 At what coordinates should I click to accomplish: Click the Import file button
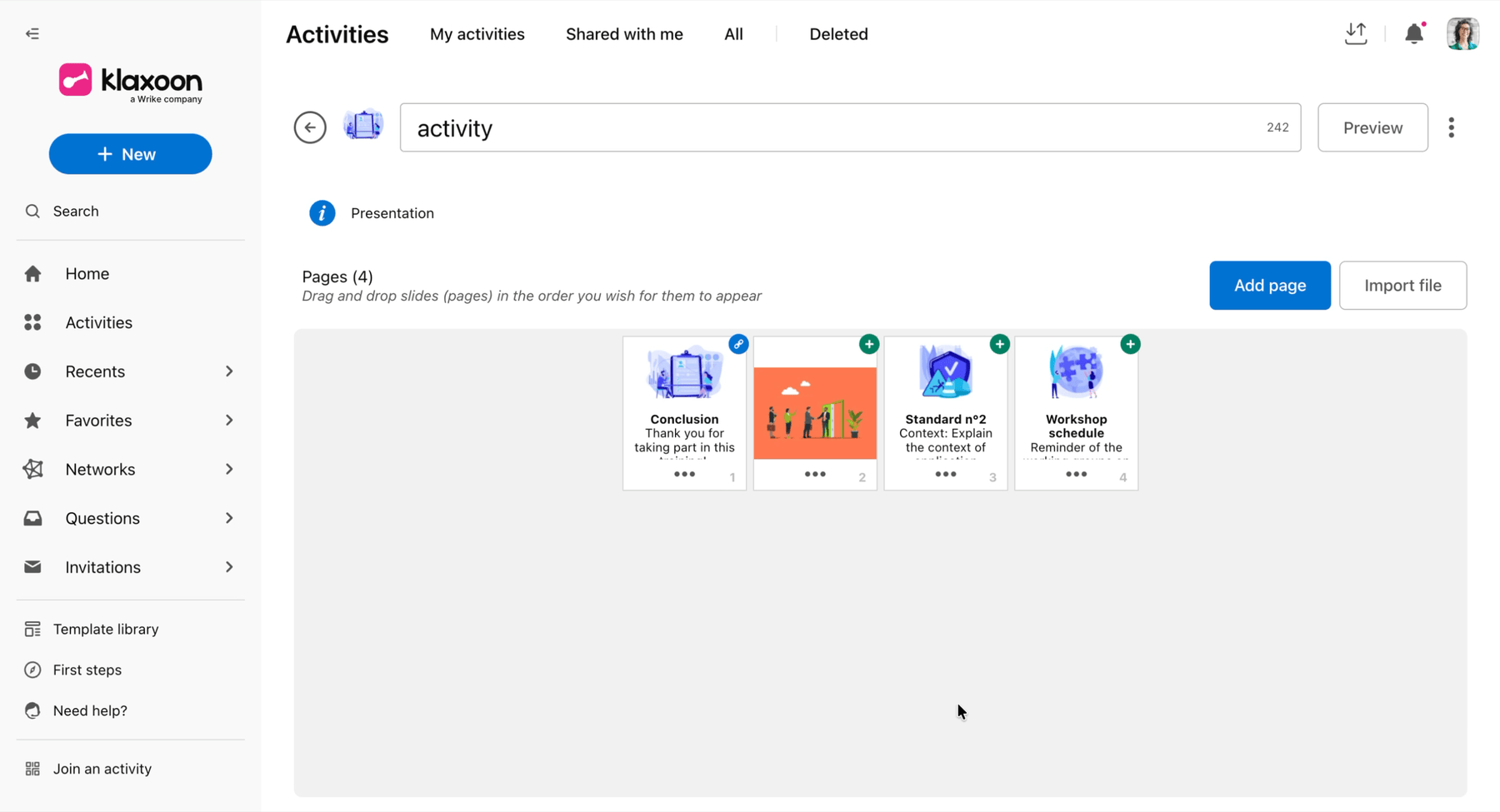1402,286
